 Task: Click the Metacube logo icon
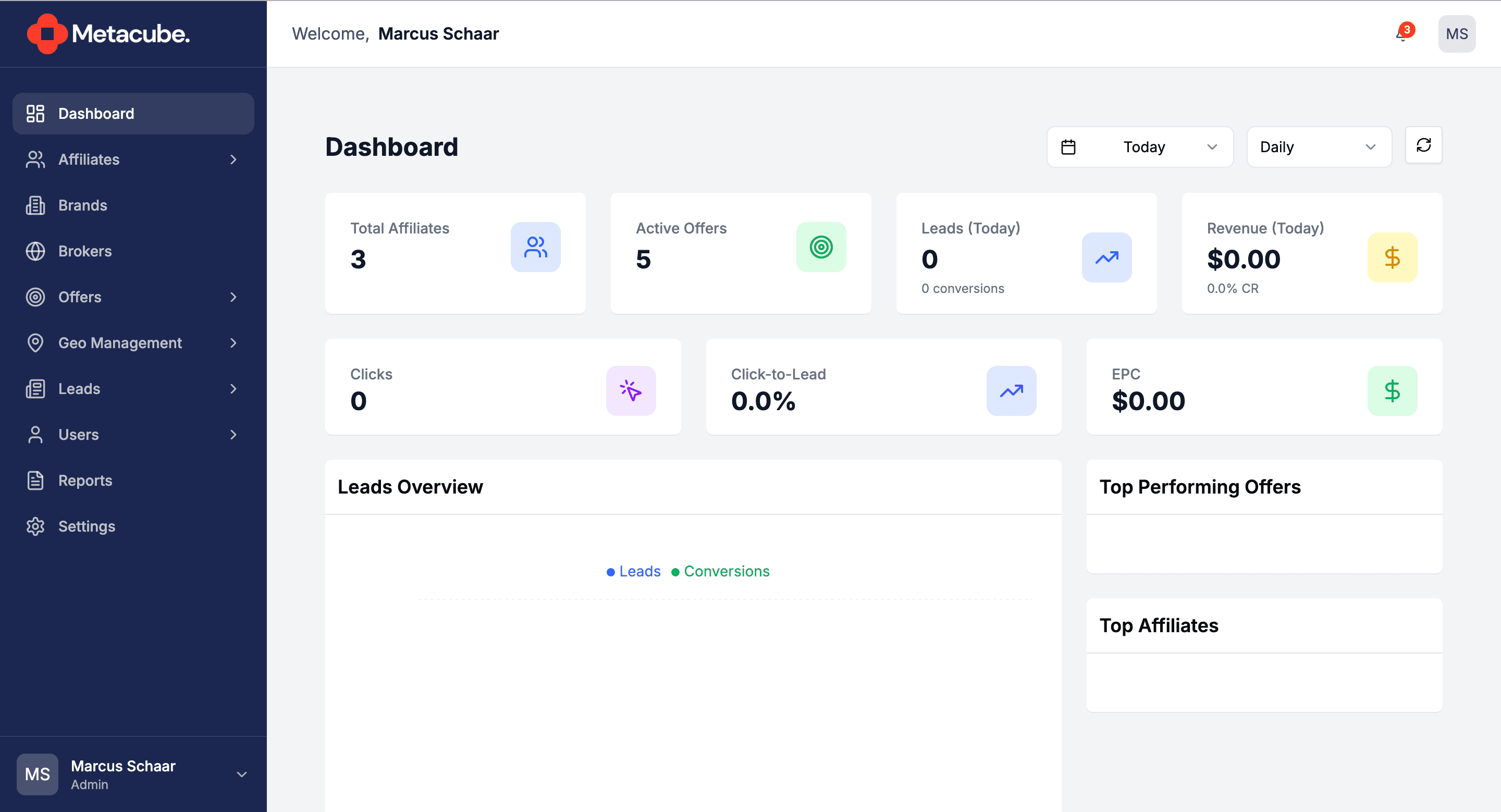click(46, 34)
